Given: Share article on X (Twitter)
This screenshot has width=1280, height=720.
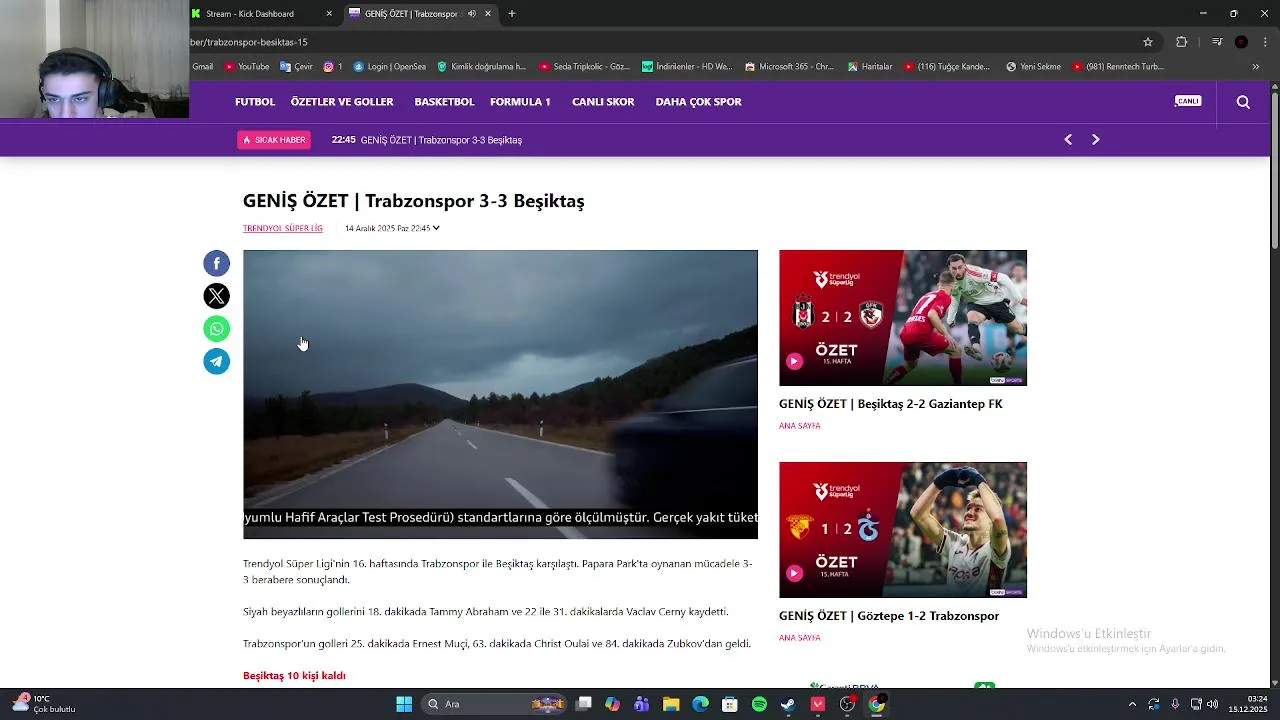Looking at the screenshot, I should (x=216, y=296).
